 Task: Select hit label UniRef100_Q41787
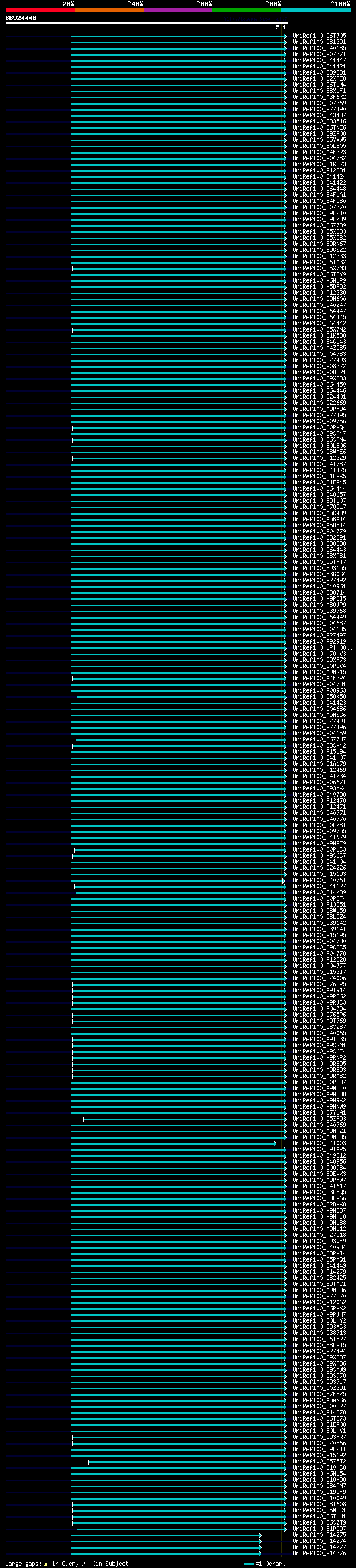pos(319,464)
